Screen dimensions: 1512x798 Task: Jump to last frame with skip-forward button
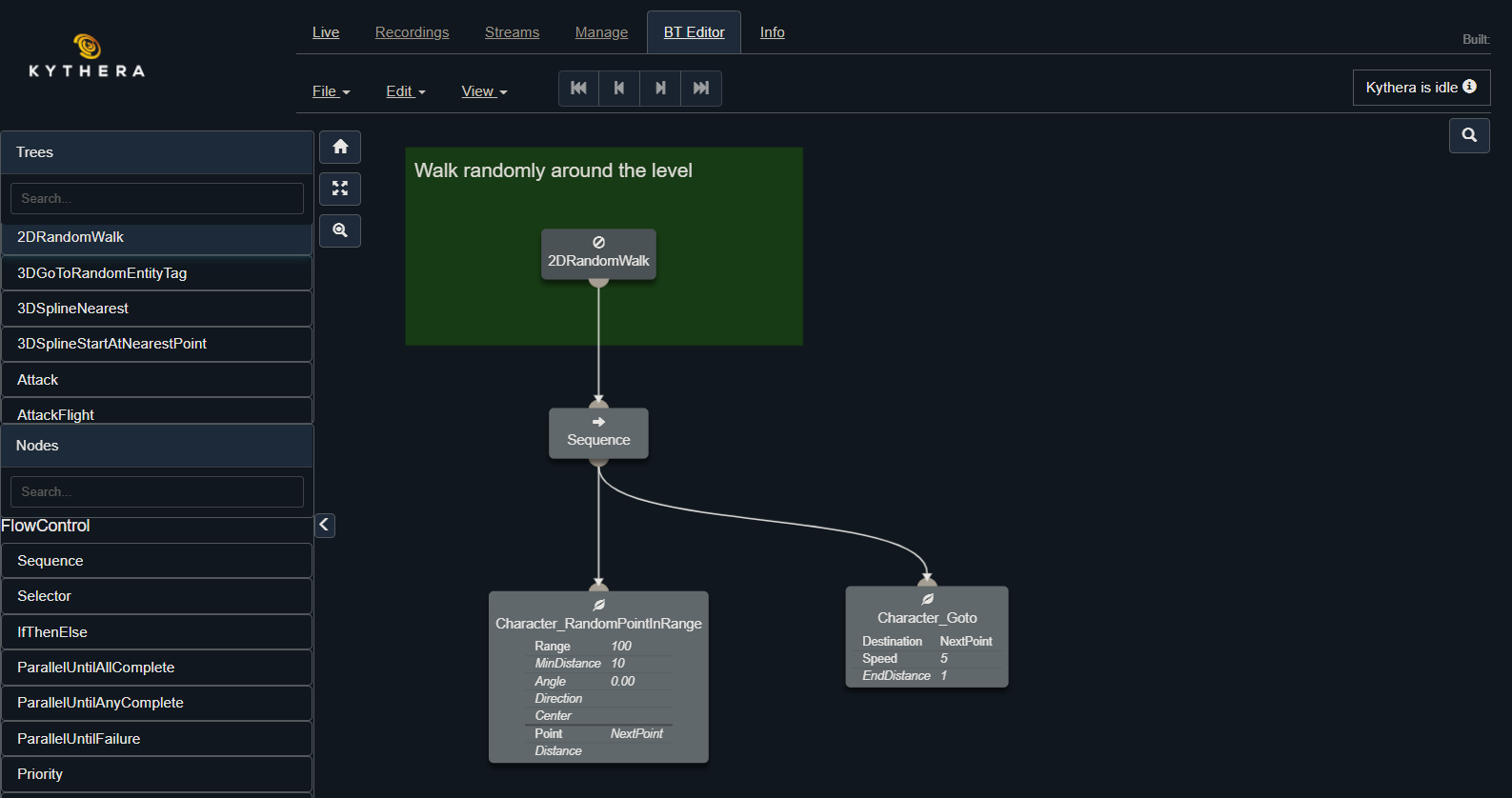coord(701,89)
